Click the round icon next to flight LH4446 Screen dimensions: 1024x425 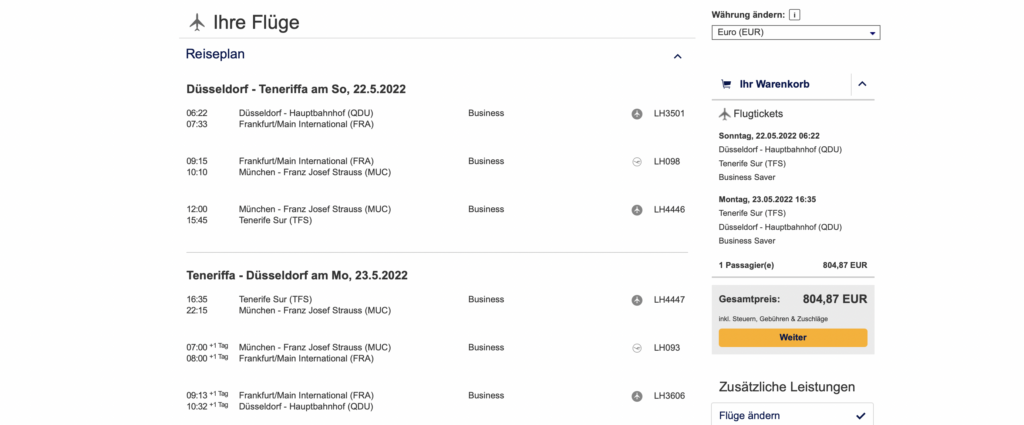pyautogui.click(x=637, y=210)
